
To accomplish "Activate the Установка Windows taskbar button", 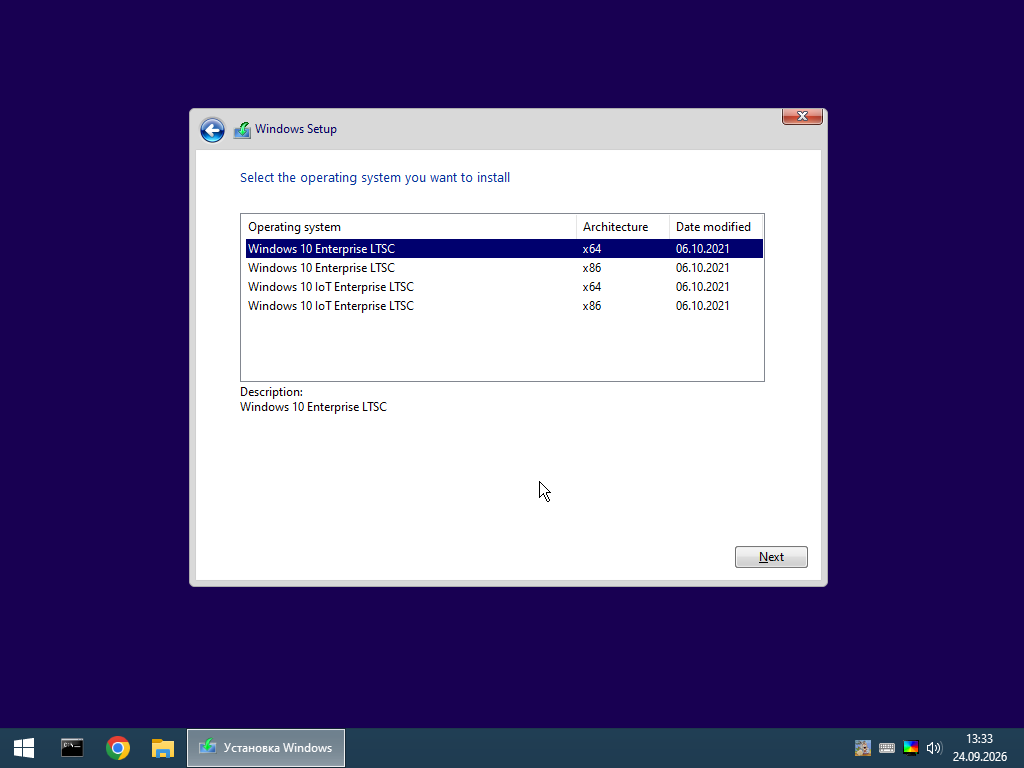I will click(x=266, y=748).
